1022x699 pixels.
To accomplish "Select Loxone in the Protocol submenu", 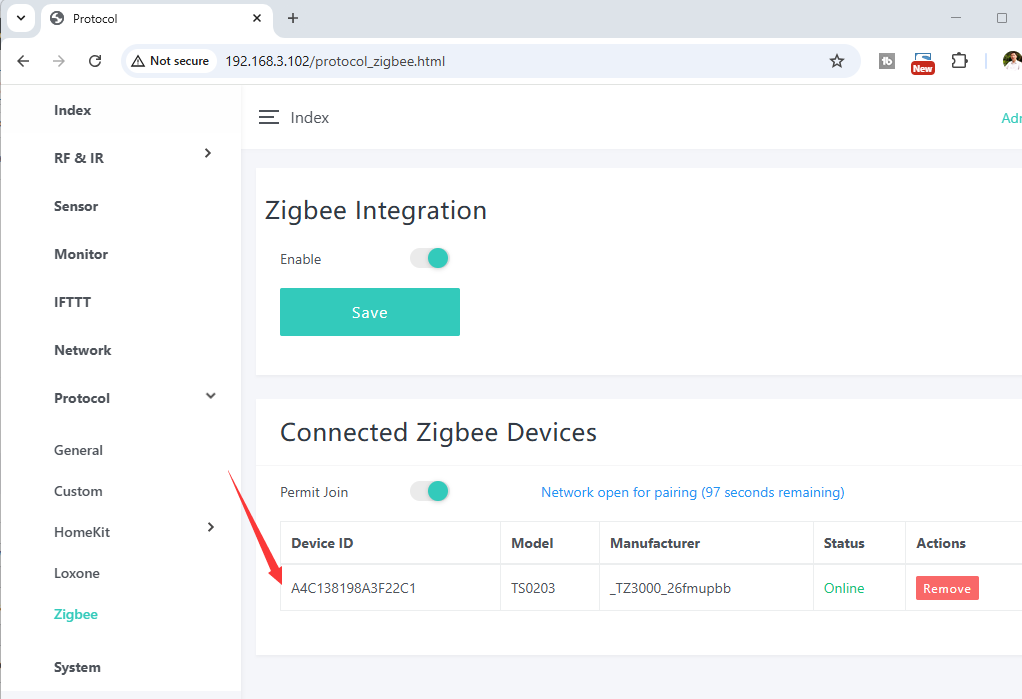I will [x=77, y=573].
